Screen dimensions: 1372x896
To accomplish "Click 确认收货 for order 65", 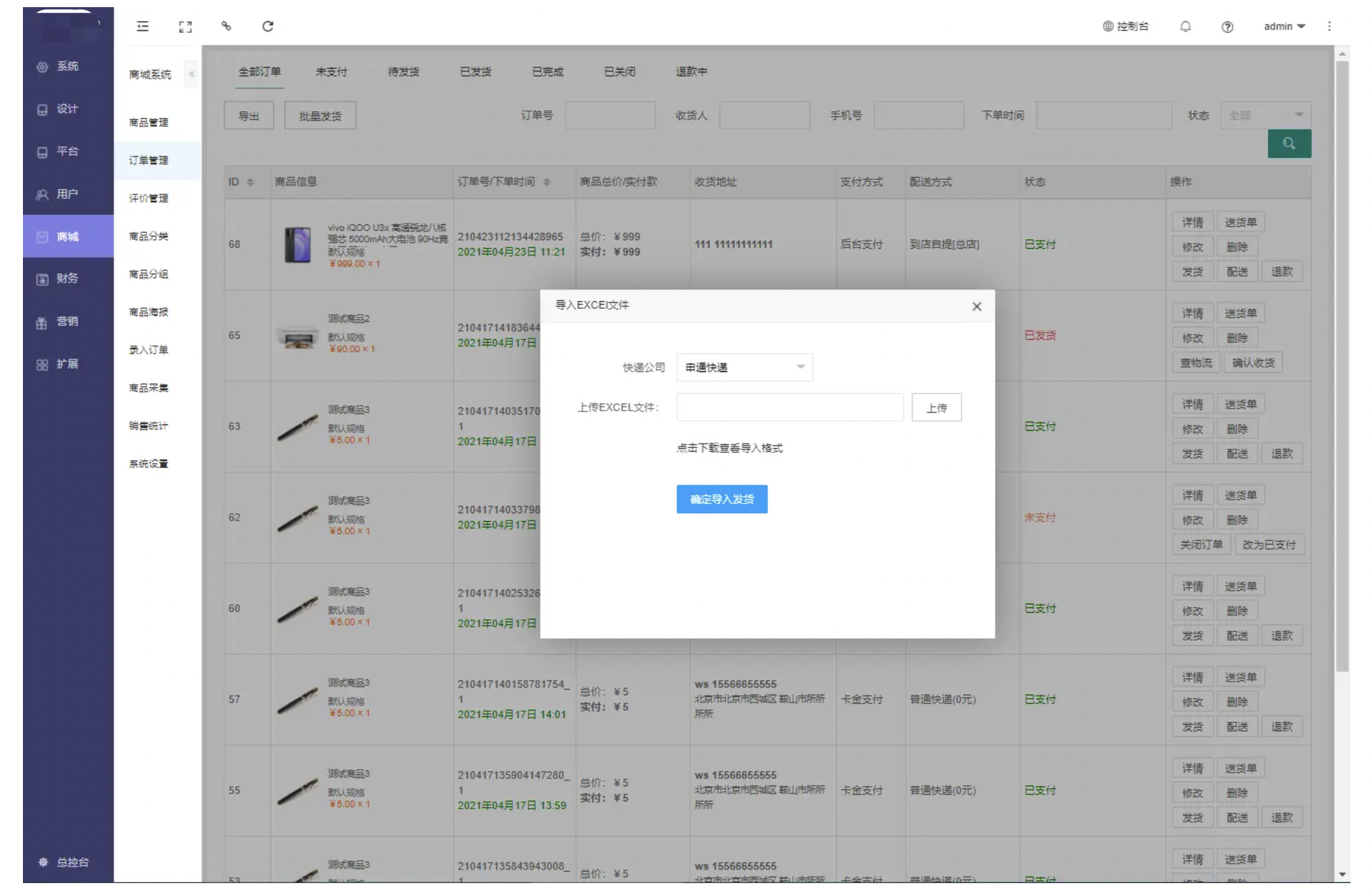I will pos(1253,363).
